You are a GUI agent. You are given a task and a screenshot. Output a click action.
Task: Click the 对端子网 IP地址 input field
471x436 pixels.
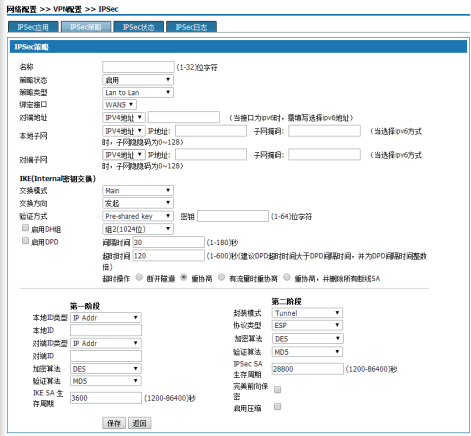point(211,155)
